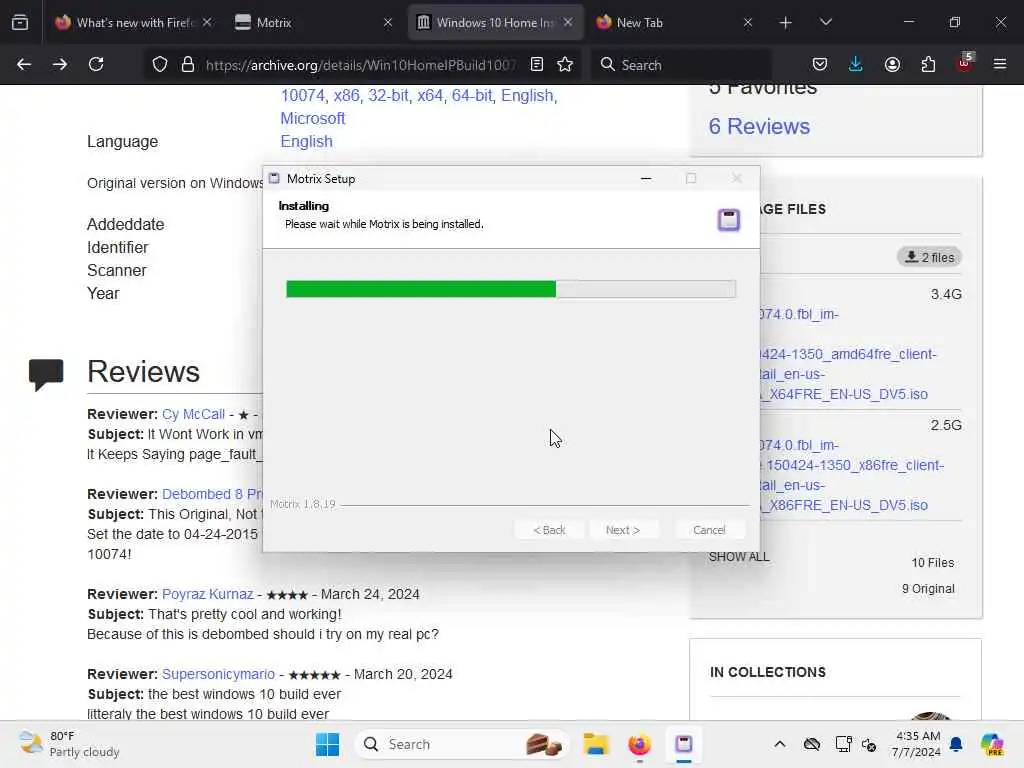Open Motrix installer taskbar icon

coord(684,744)
